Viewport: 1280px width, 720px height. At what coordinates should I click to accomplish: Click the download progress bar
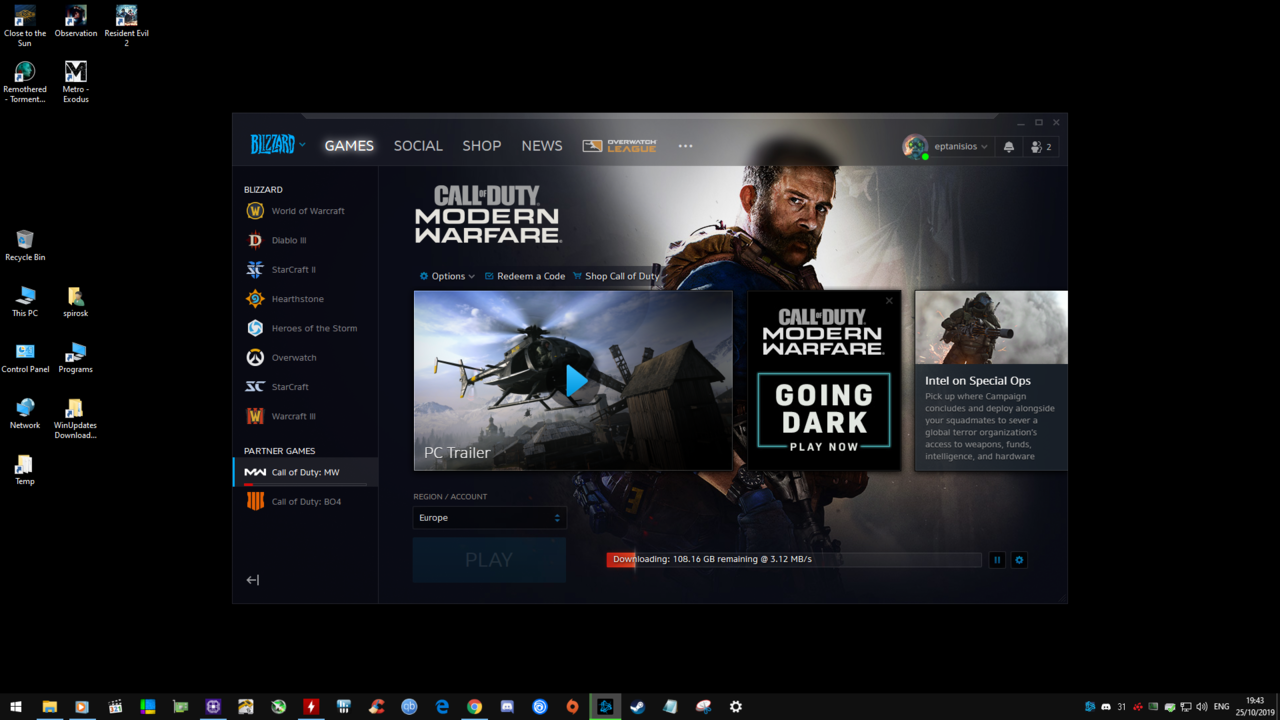coord(794,560)
